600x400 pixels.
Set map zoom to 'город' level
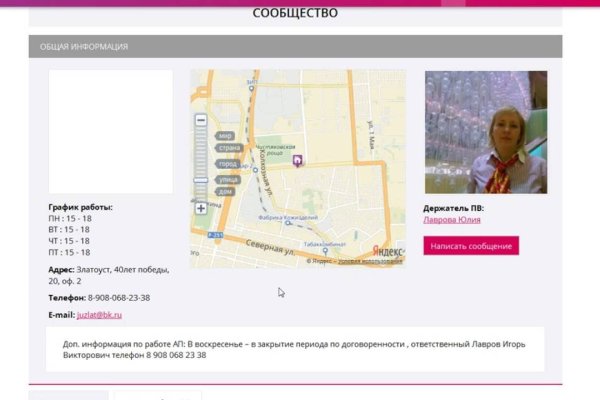pos(227,163)
